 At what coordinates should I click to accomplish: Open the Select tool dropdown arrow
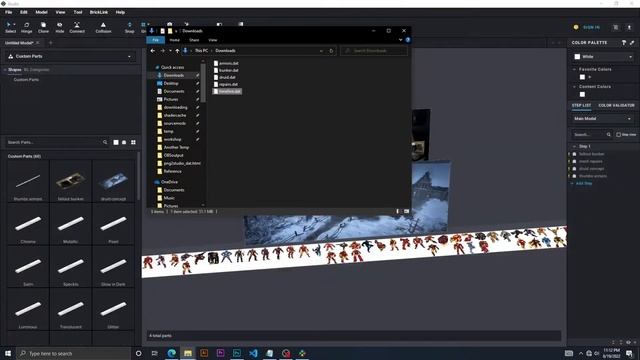pyautogui.click(x=15, y=24)
